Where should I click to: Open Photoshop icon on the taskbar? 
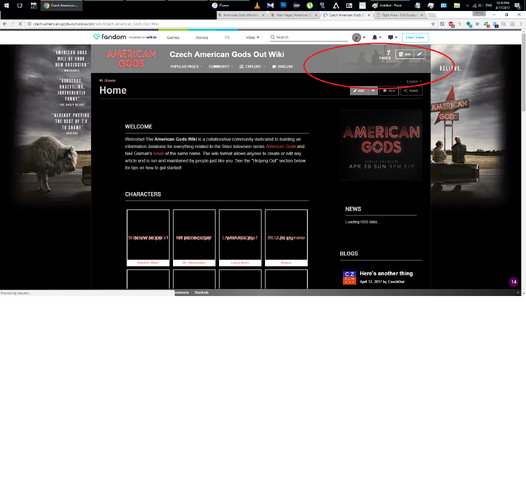(x=283, y=5)
